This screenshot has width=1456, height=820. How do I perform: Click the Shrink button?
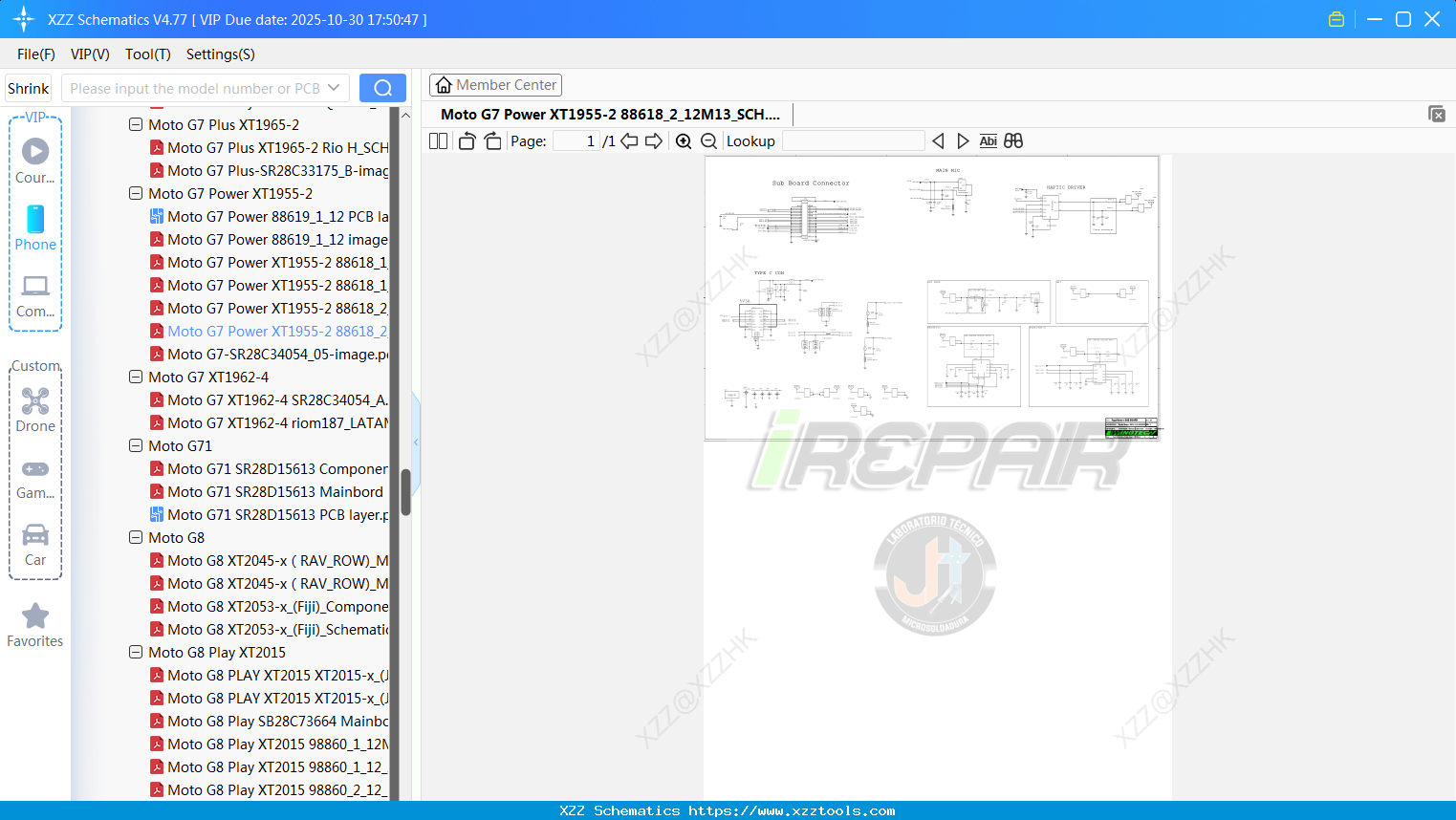28,88
